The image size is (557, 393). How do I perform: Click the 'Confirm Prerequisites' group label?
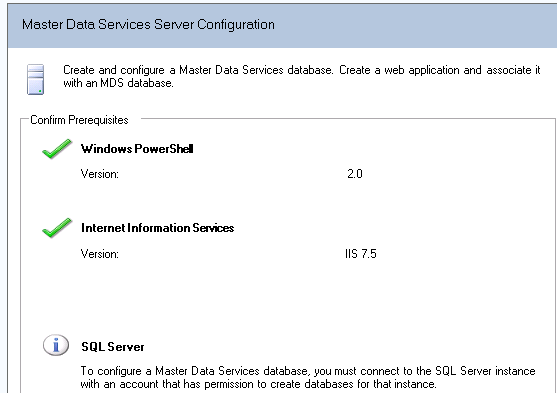(x=79, y=120)
